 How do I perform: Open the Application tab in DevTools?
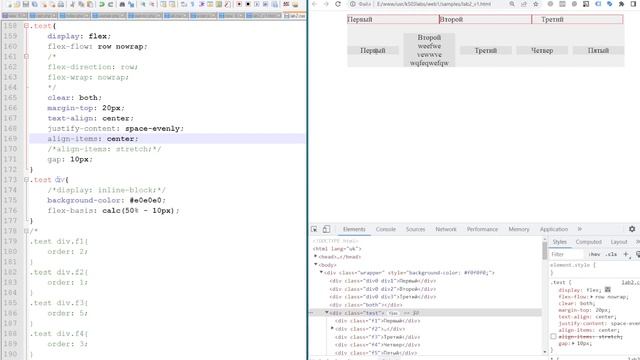click(x=554, y=229)
